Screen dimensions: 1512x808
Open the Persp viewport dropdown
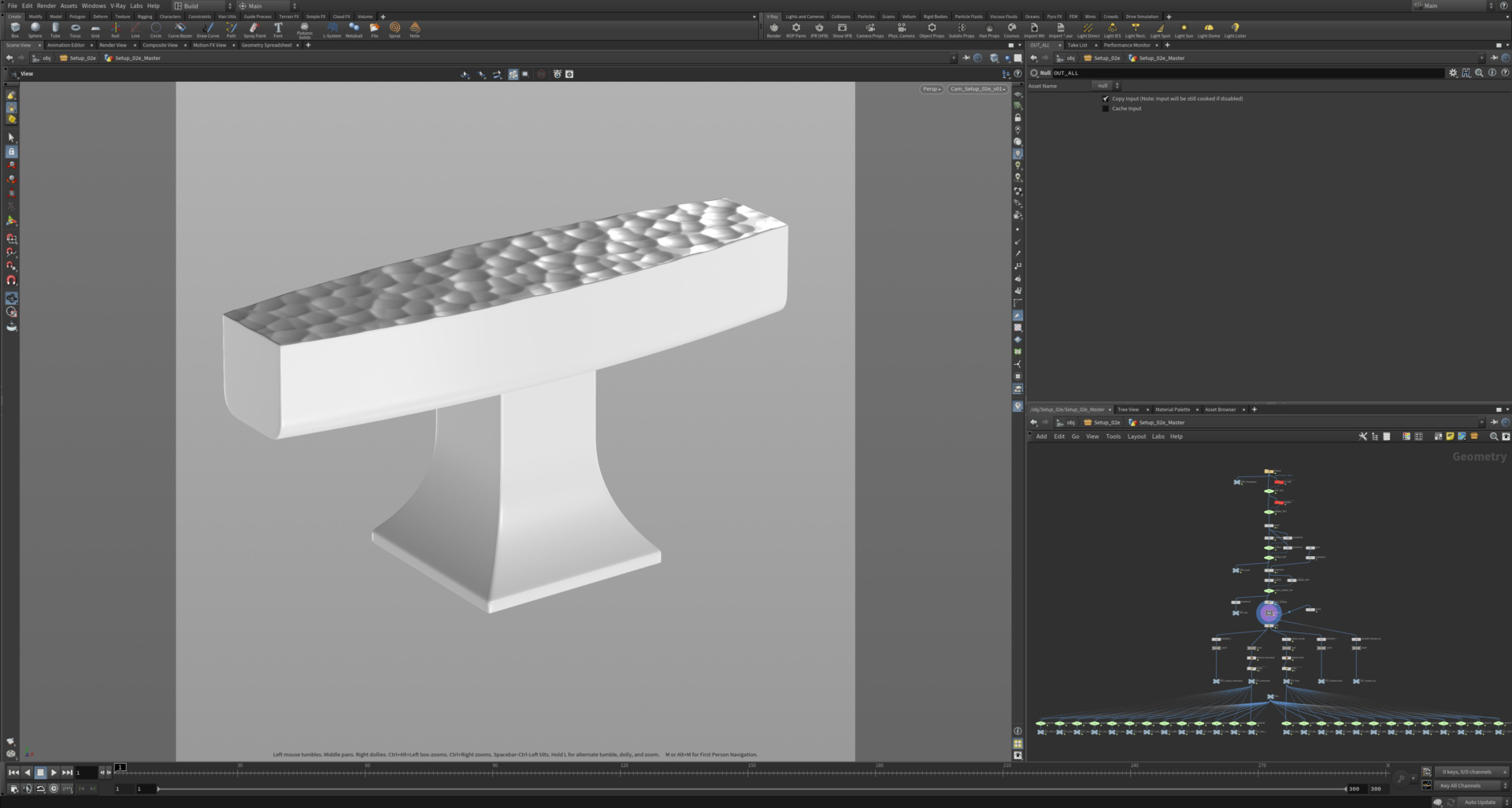tap(932, 89)
